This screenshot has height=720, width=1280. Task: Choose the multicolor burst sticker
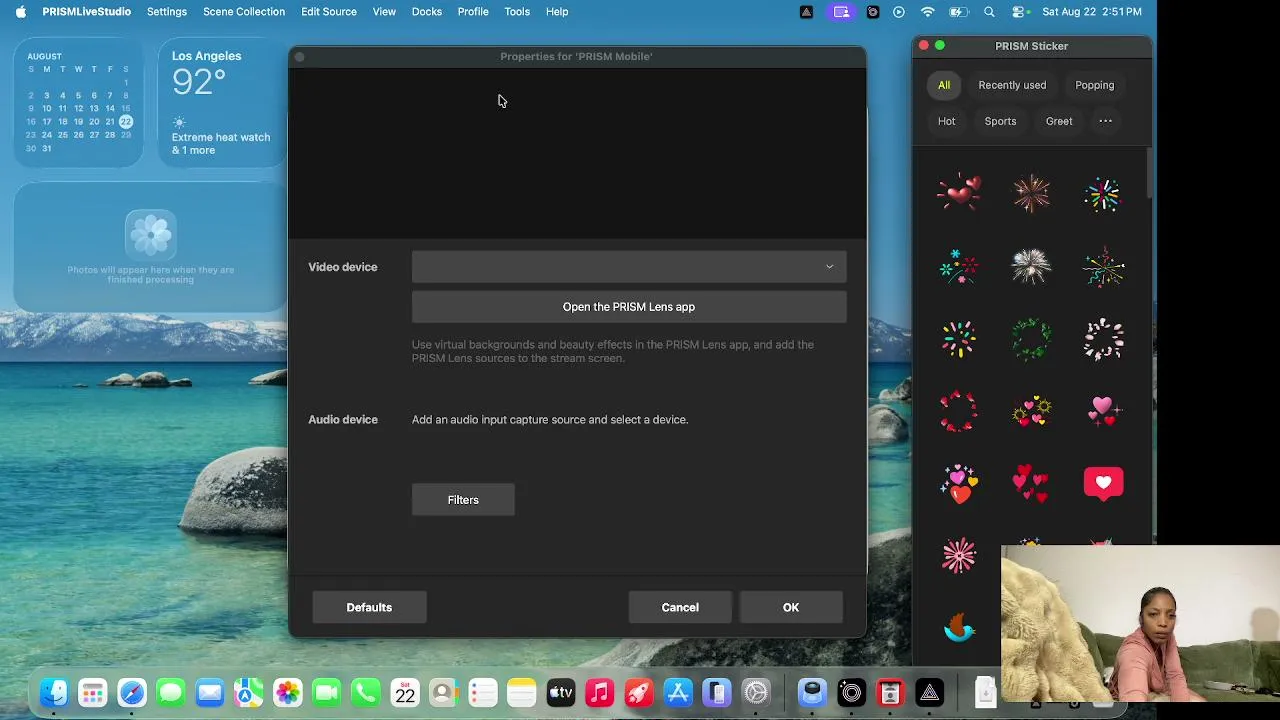pos(1103,194)
